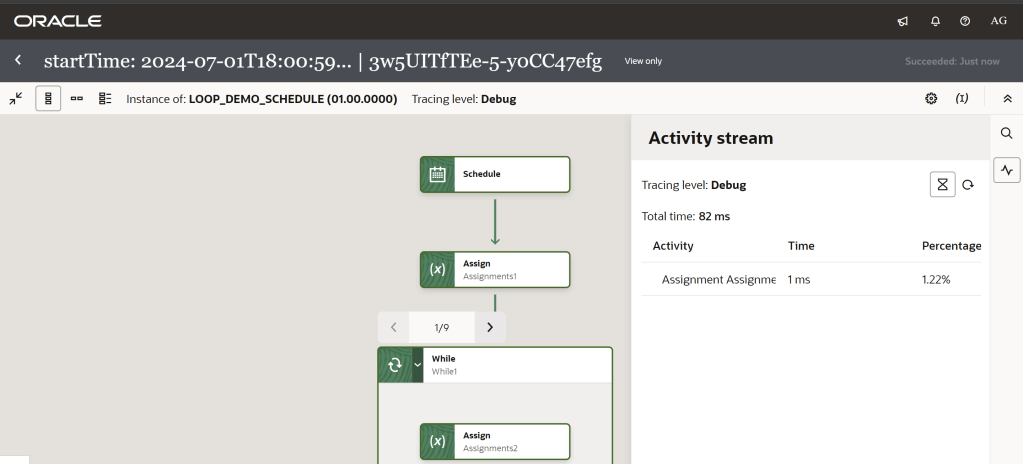1023x464 pixels.
Task: Click the back arrow beside the instance title
Action: tap(18, 61)
